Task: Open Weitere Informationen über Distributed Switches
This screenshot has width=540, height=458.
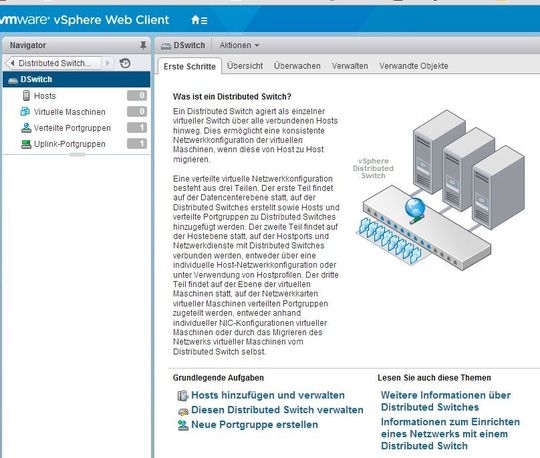Action: click(x=446, y=401)
